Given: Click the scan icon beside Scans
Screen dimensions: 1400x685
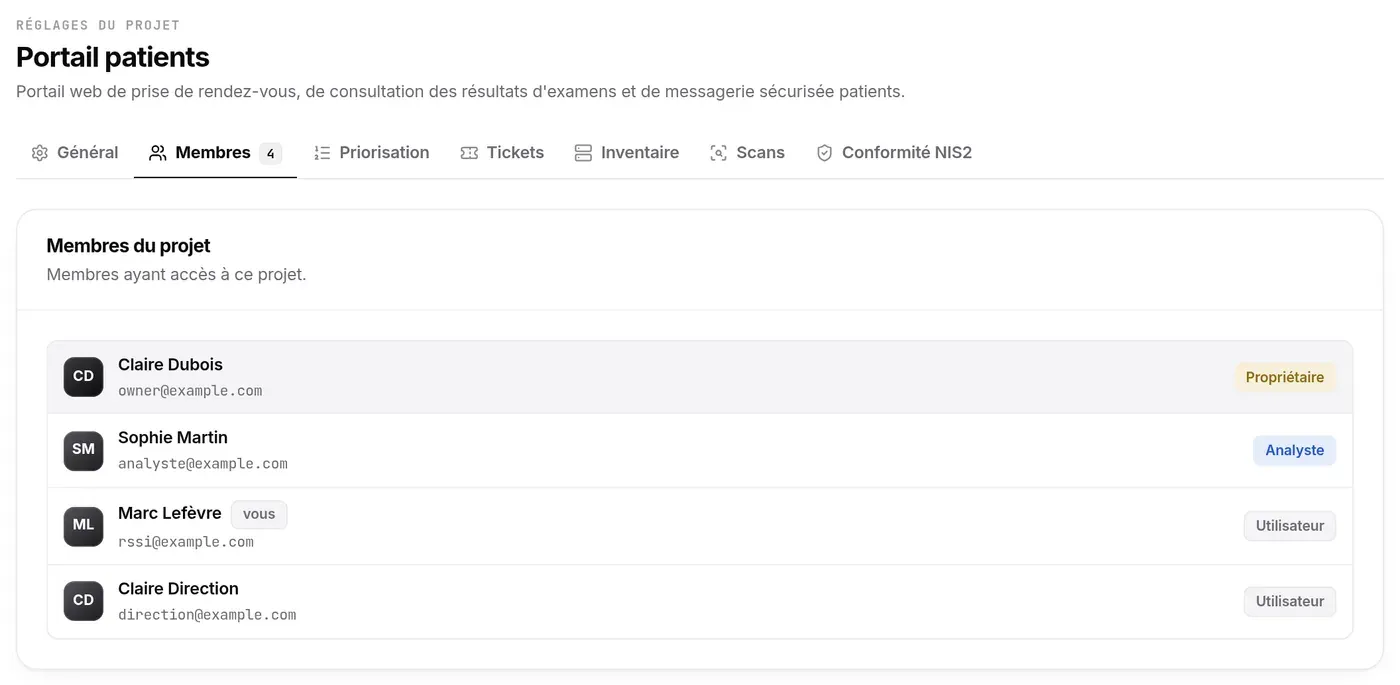Looking at the screenshot, I should point(718,153).
